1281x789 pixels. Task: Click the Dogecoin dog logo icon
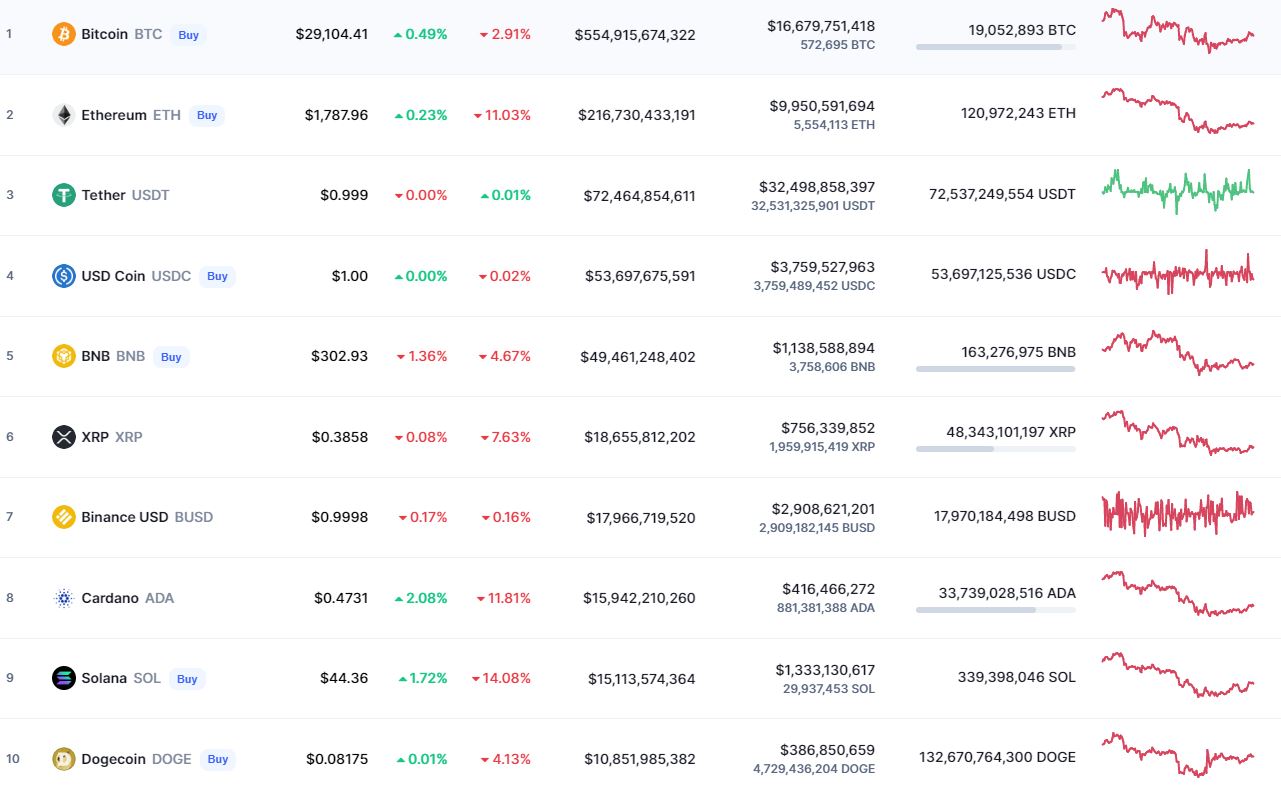pos(64,759)
